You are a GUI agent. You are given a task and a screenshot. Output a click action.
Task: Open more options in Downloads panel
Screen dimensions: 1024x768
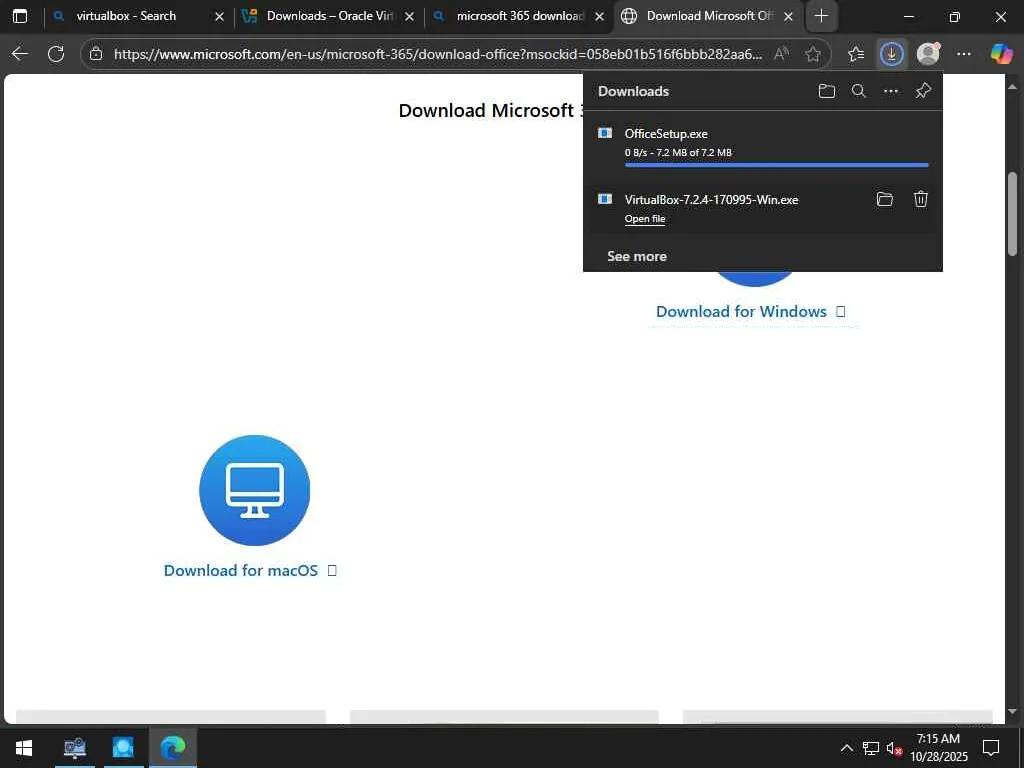[x=891, y=91]
